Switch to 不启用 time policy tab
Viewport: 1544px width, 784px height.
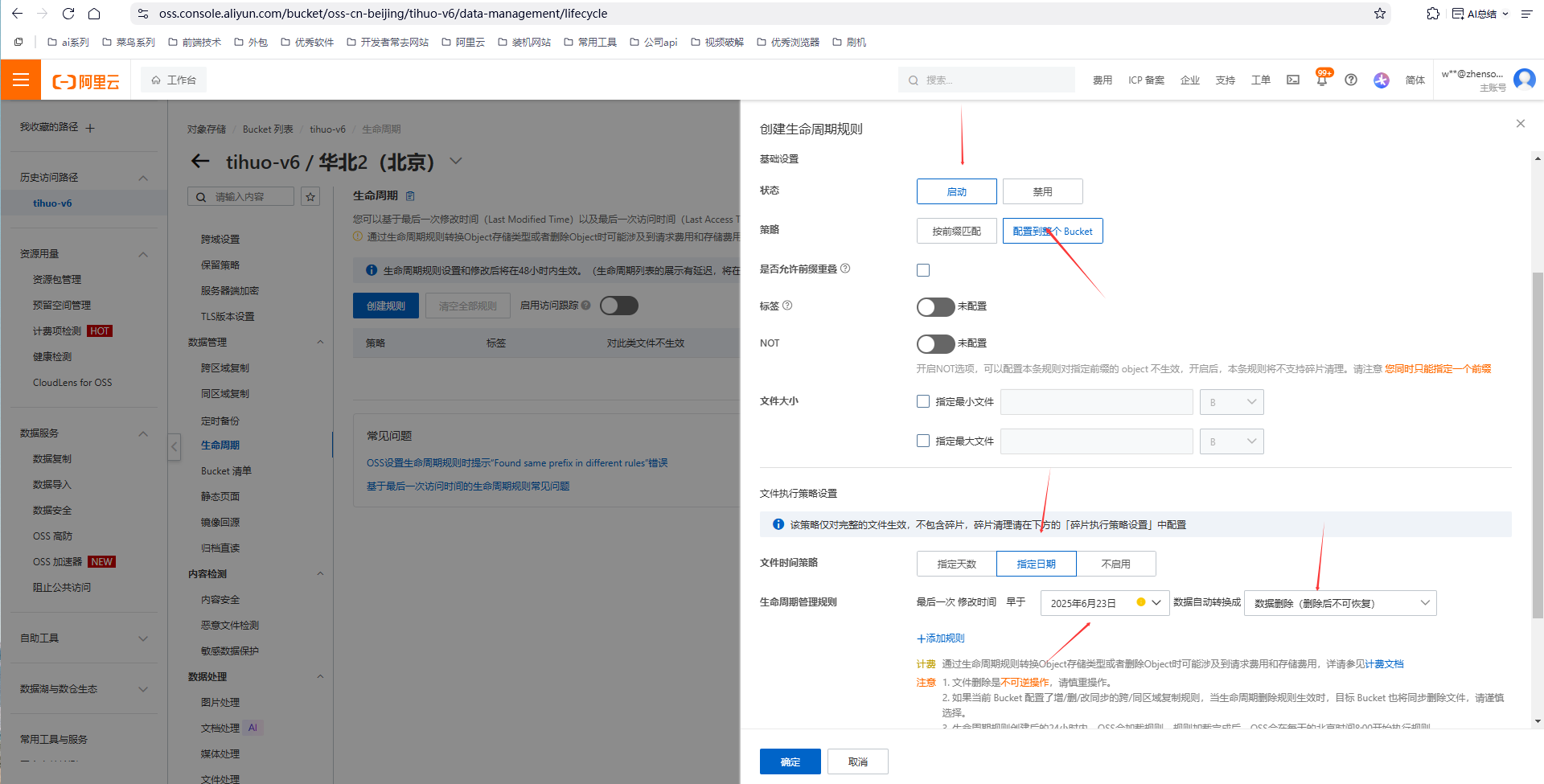[x=1115, y=564]
